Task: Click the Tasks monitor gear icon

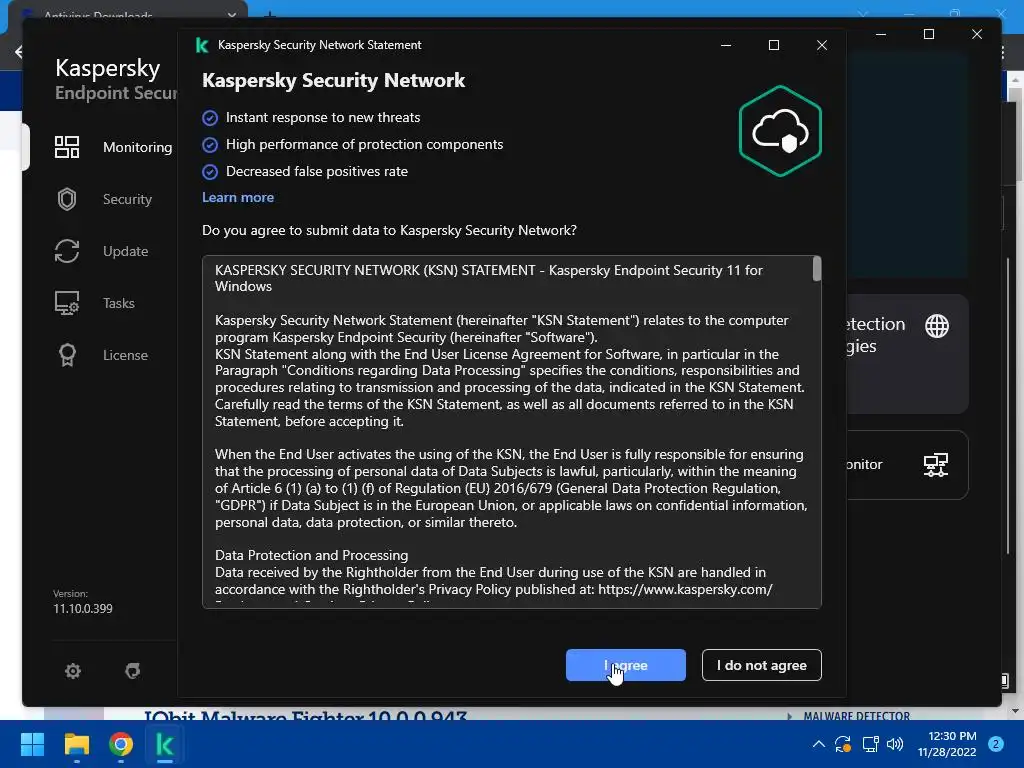Action: tap(67, 303)
